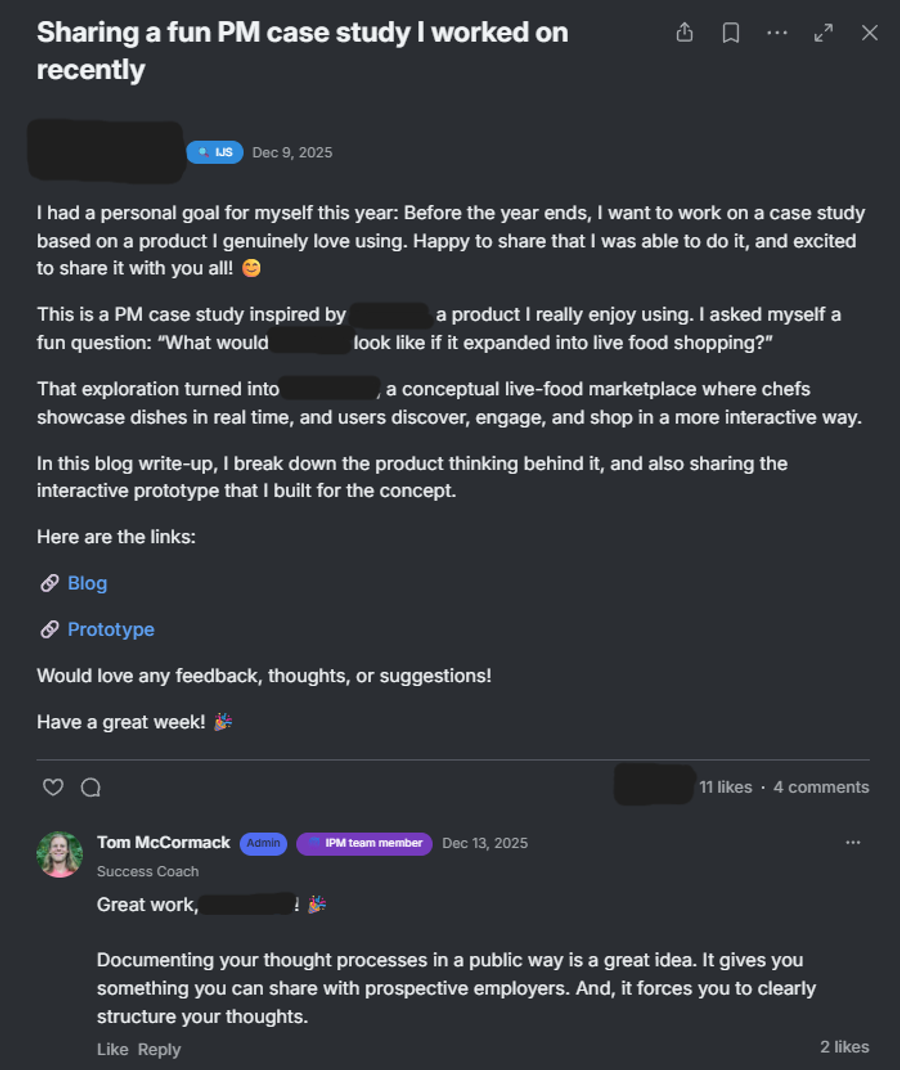Toggle Like on Tom McCormack's comment
The width and height of the screenshot is (900, 1070).
112,1048
